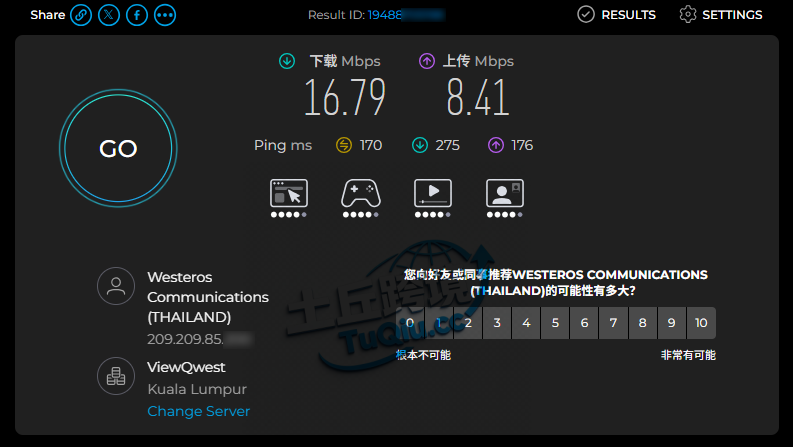Rate recommendation score 9

click(x=672, y=323)
